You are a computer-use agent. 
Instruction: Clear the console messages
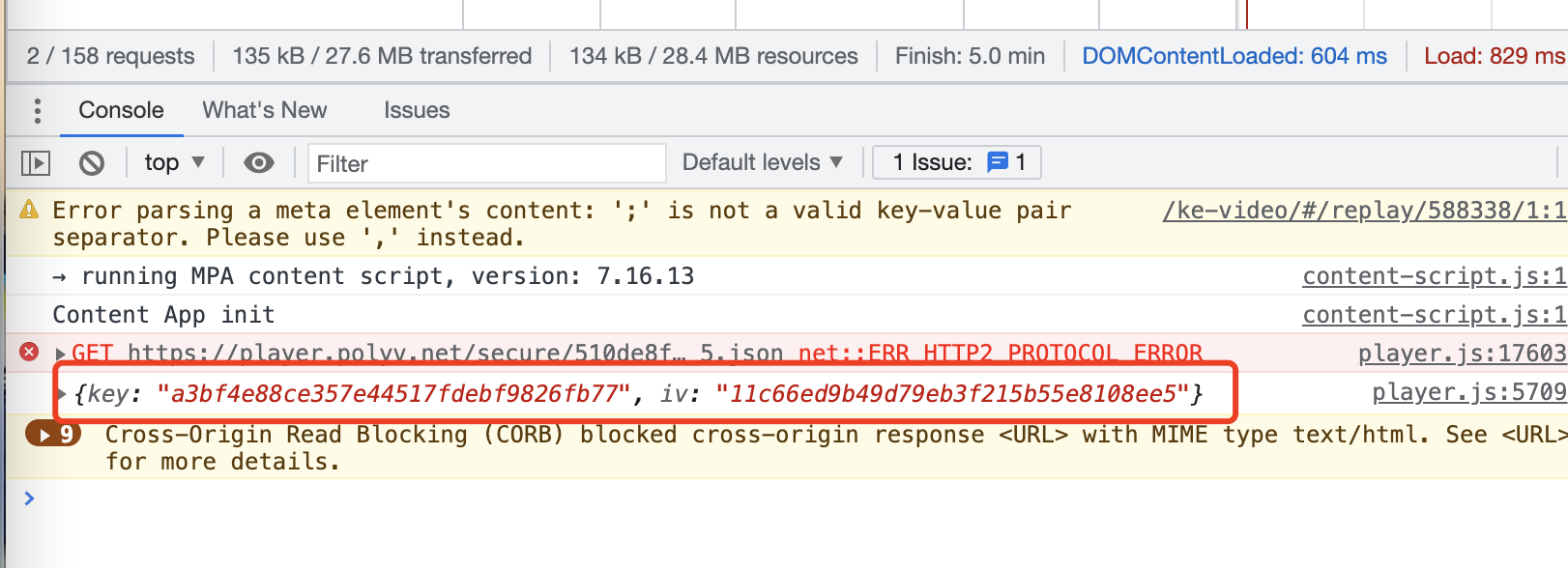[x=92, y=162]
